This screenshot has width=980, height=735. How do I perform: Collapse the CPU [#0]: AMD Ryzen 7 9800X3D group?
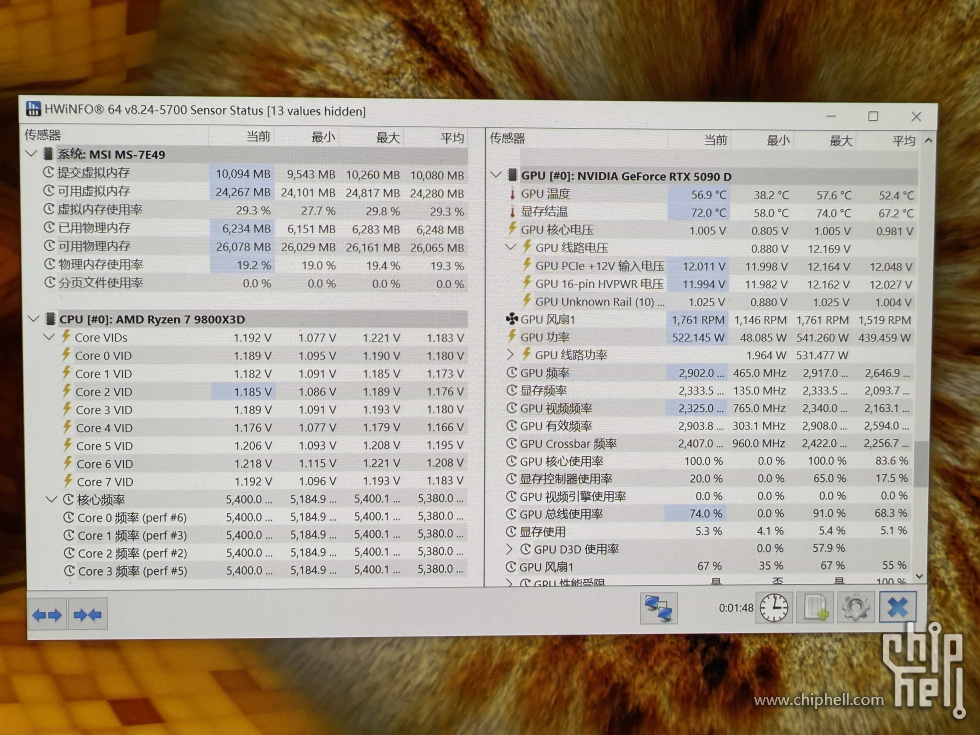coord(34,319)
